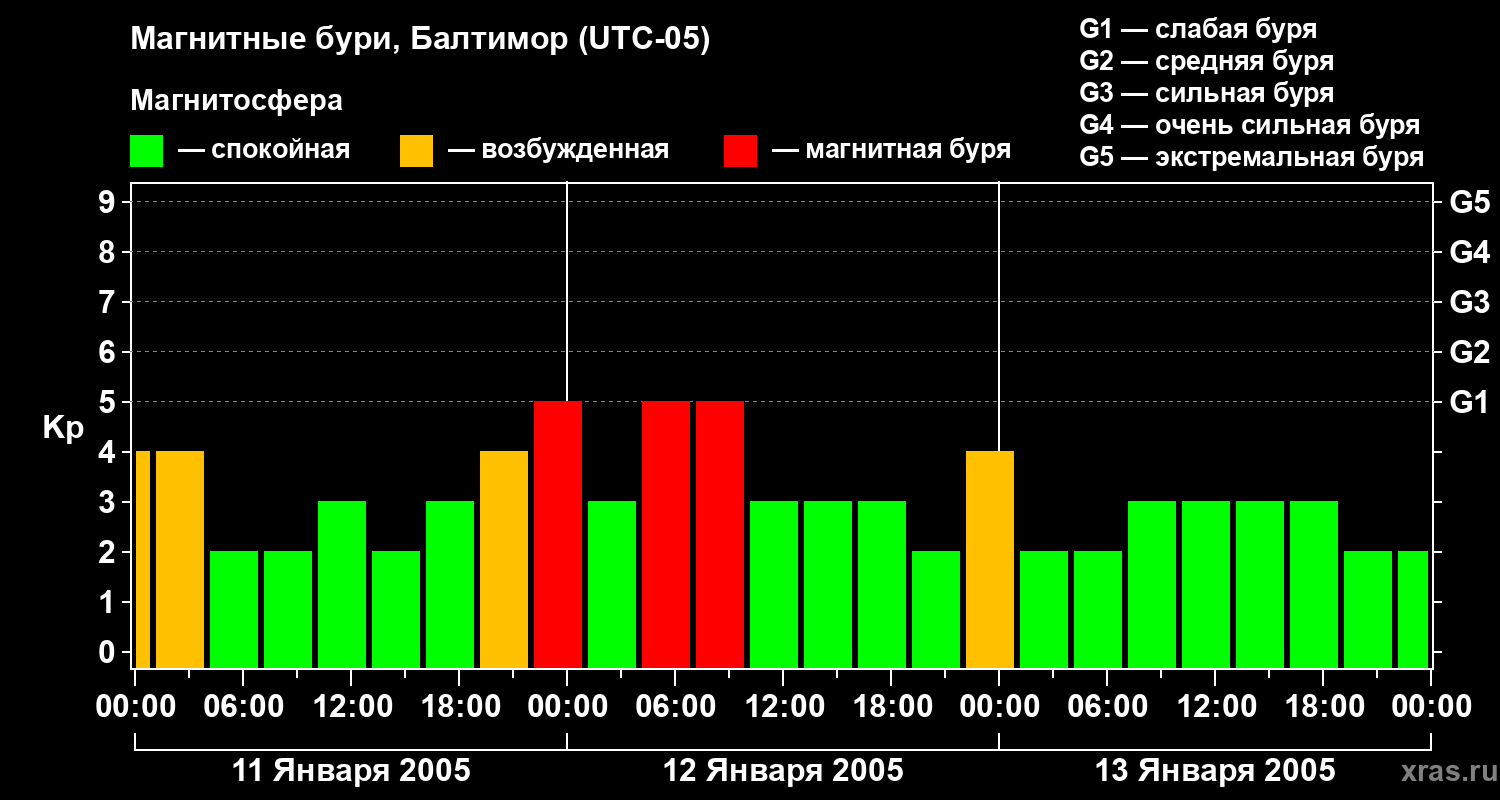Click the yellow bar ending at midnight 12–13 January
Viewport: 1500px width, 800px height.
990,559
